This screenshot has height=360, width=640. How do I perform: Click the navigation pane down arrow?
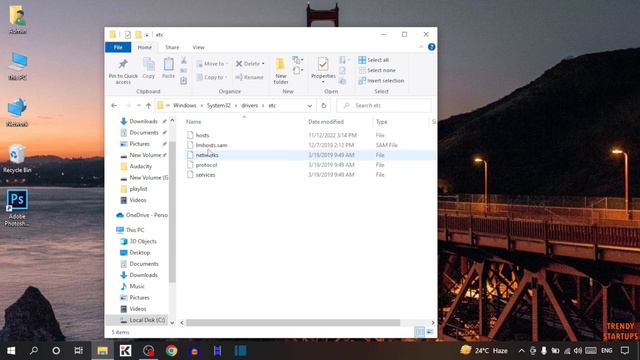[x=172, y=322]
